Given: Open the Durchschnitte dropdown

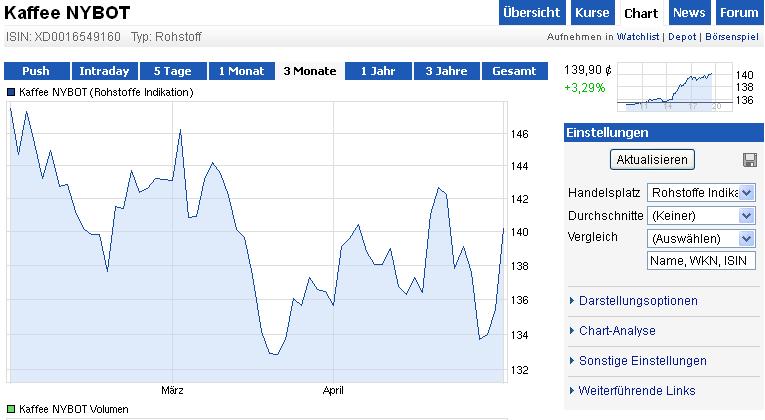Looking at the screenshot, I should (700, 215).
